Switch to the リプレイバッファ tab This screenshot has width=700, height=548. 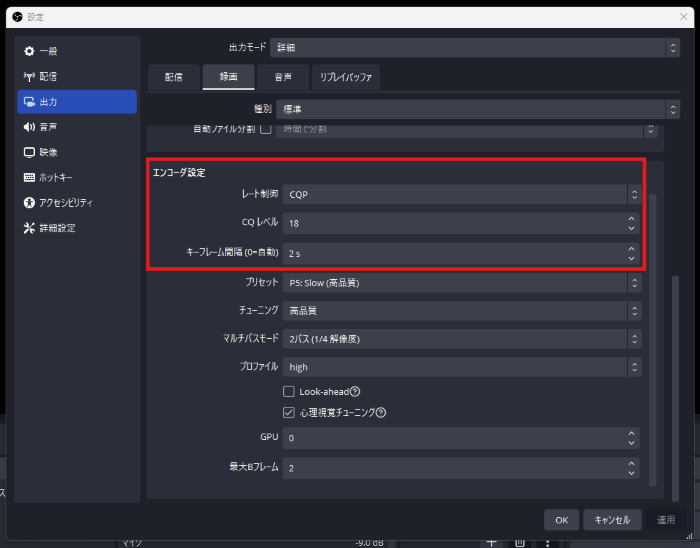click(x=346, y=77)
